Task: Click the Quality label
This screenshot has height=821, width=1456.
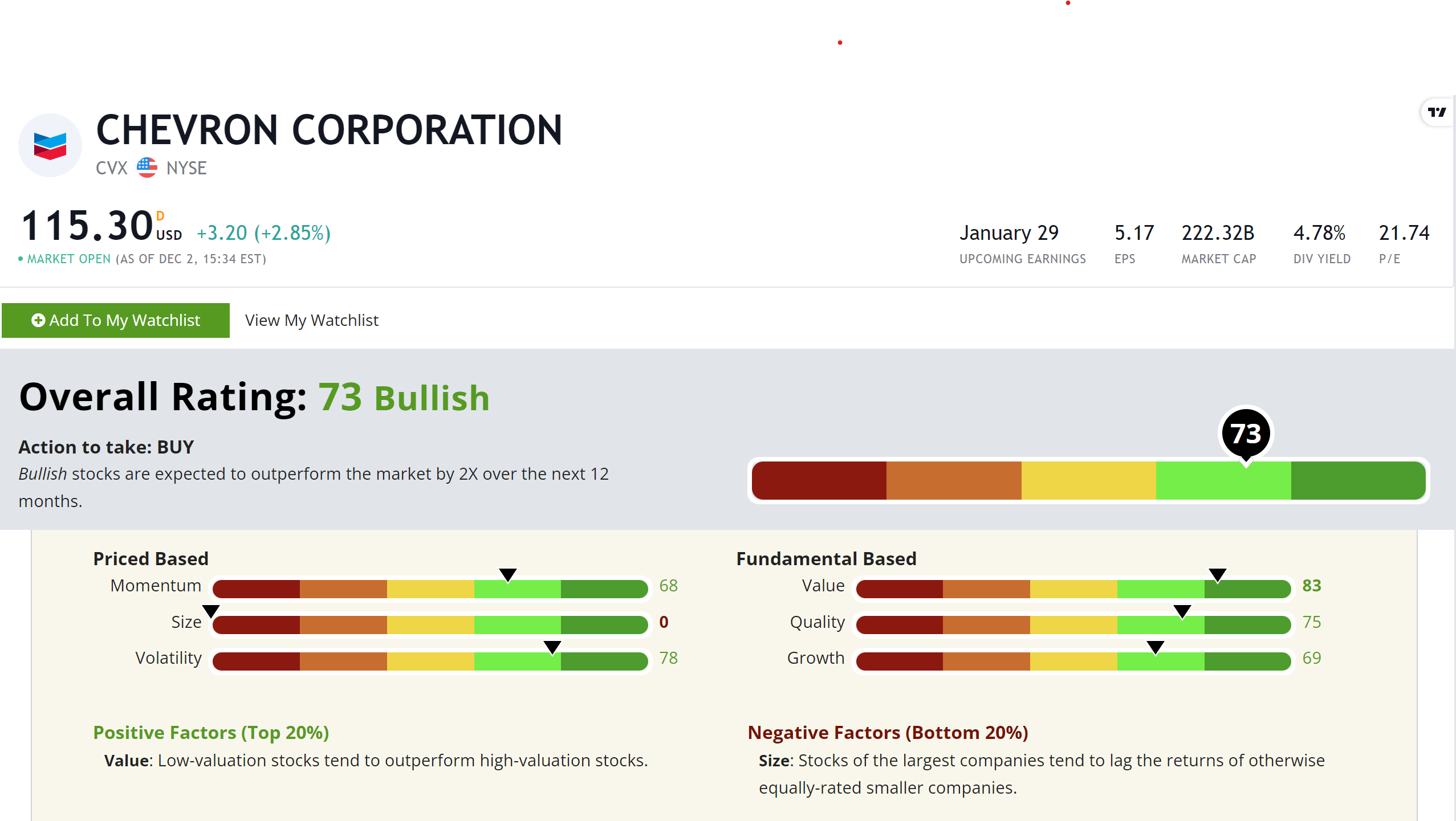Action: point(818,622)
